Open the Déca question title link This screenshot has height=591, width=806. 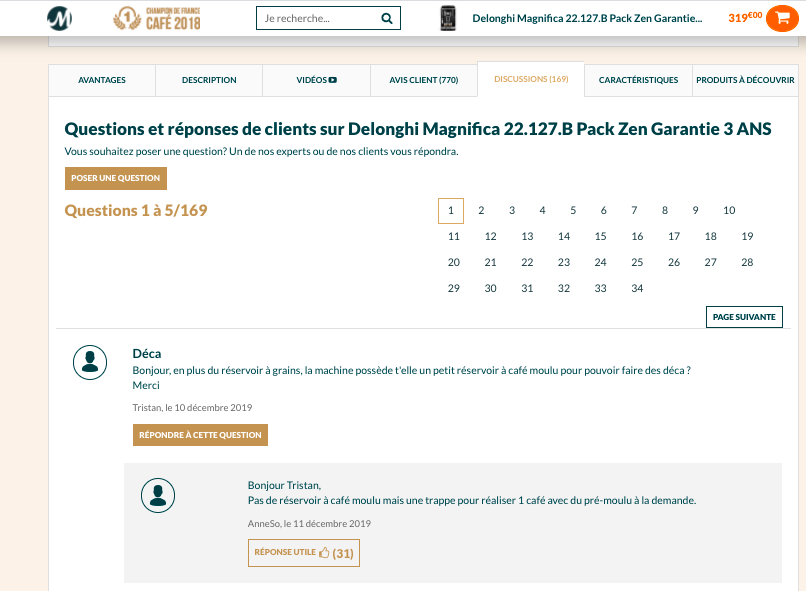148,352
